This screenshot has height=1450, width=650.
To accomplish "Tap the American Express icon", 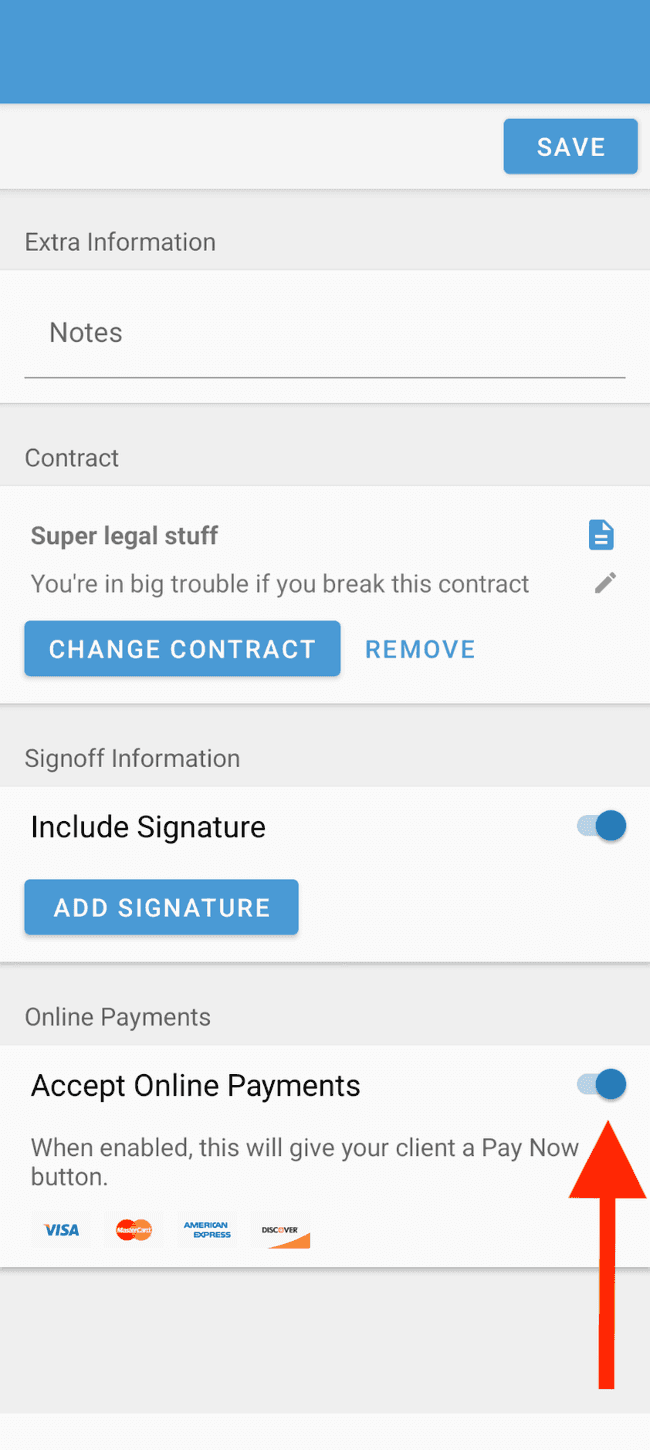I will (207, 1230).
